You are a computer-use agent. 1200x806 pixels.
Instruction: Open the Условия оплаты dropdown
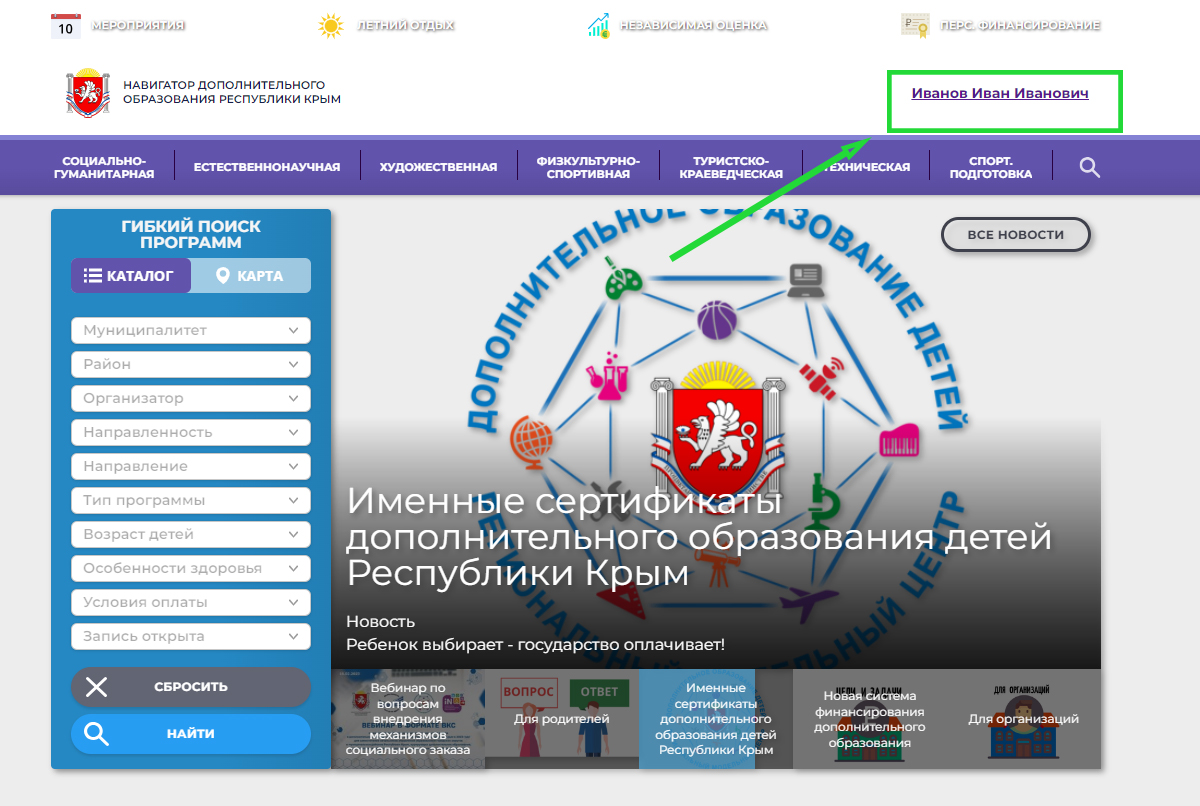pyautogui.click(x=191, y=602)
